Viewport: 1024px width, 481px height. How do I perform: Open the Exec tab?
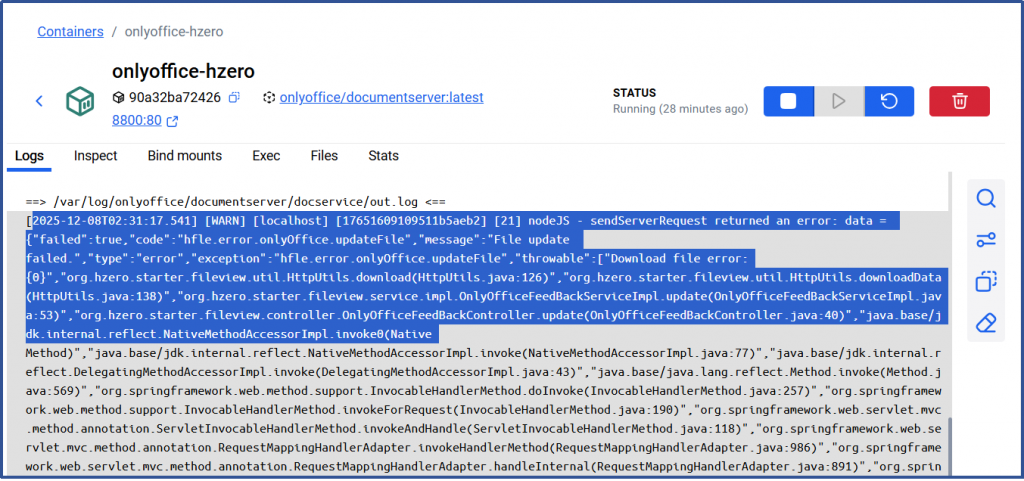click(266, 156)
